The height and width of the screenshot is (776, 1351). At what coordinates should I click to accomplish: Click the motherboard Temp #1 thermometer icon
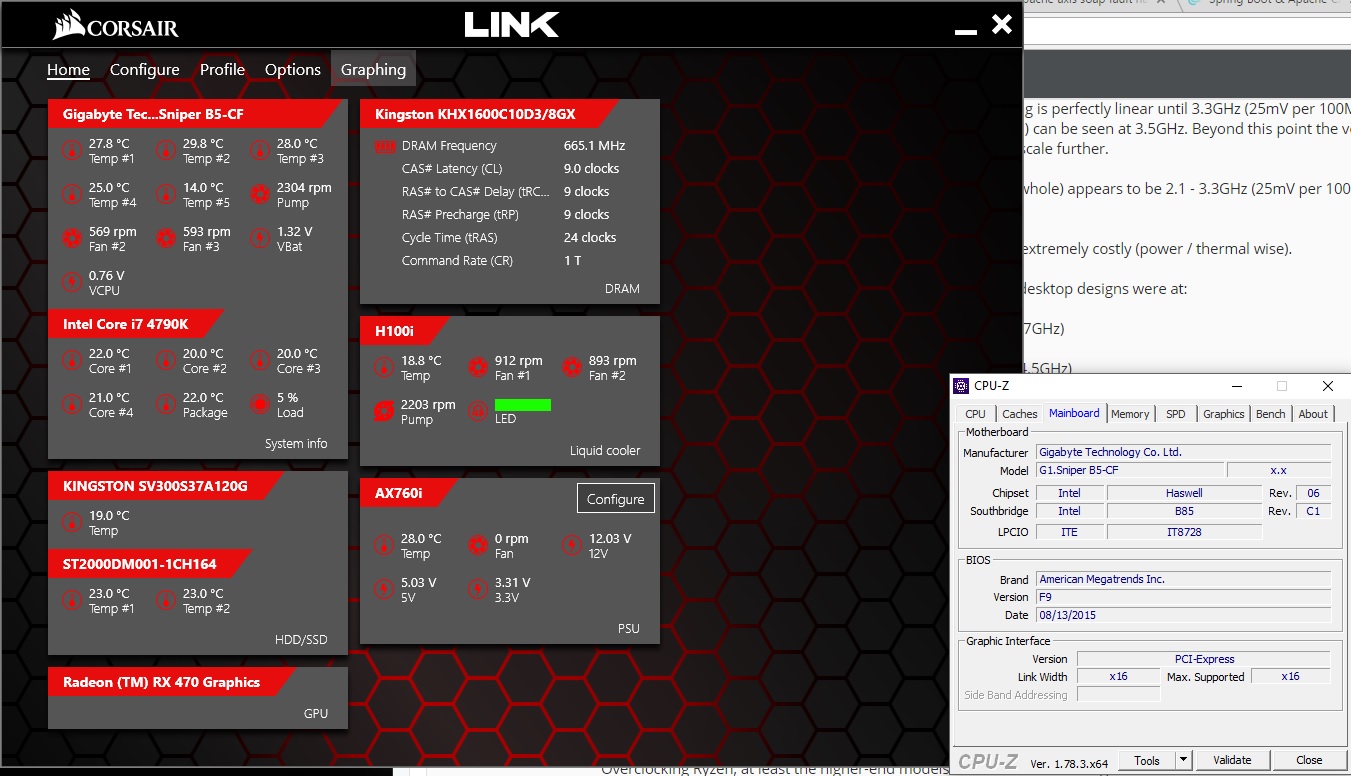tap(72, 151)
